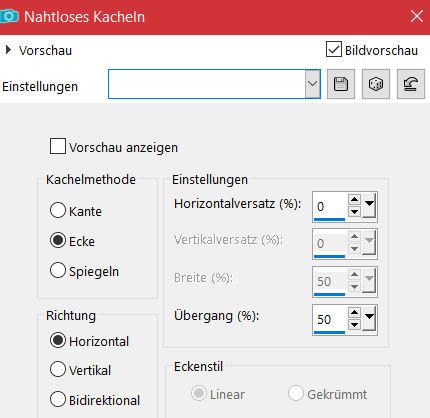430x418 pixels.
Task: Open the Übergang slider dropdown arrow
Action: [369, 318]
